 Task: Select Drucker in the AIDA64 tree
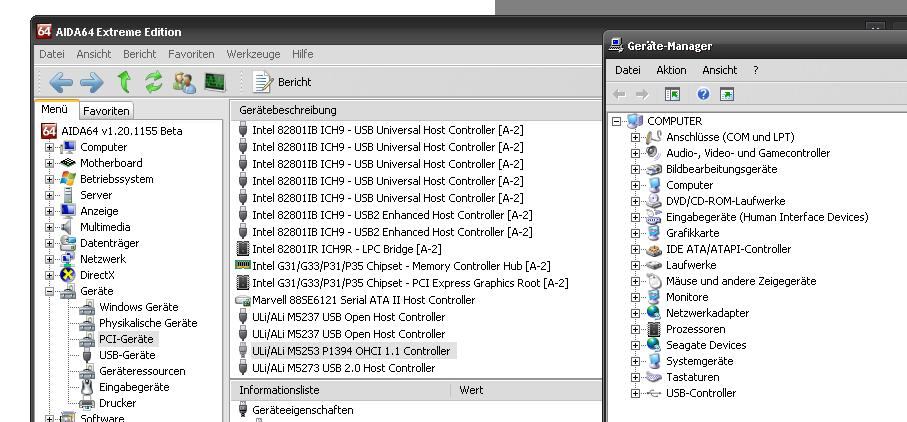117,403
